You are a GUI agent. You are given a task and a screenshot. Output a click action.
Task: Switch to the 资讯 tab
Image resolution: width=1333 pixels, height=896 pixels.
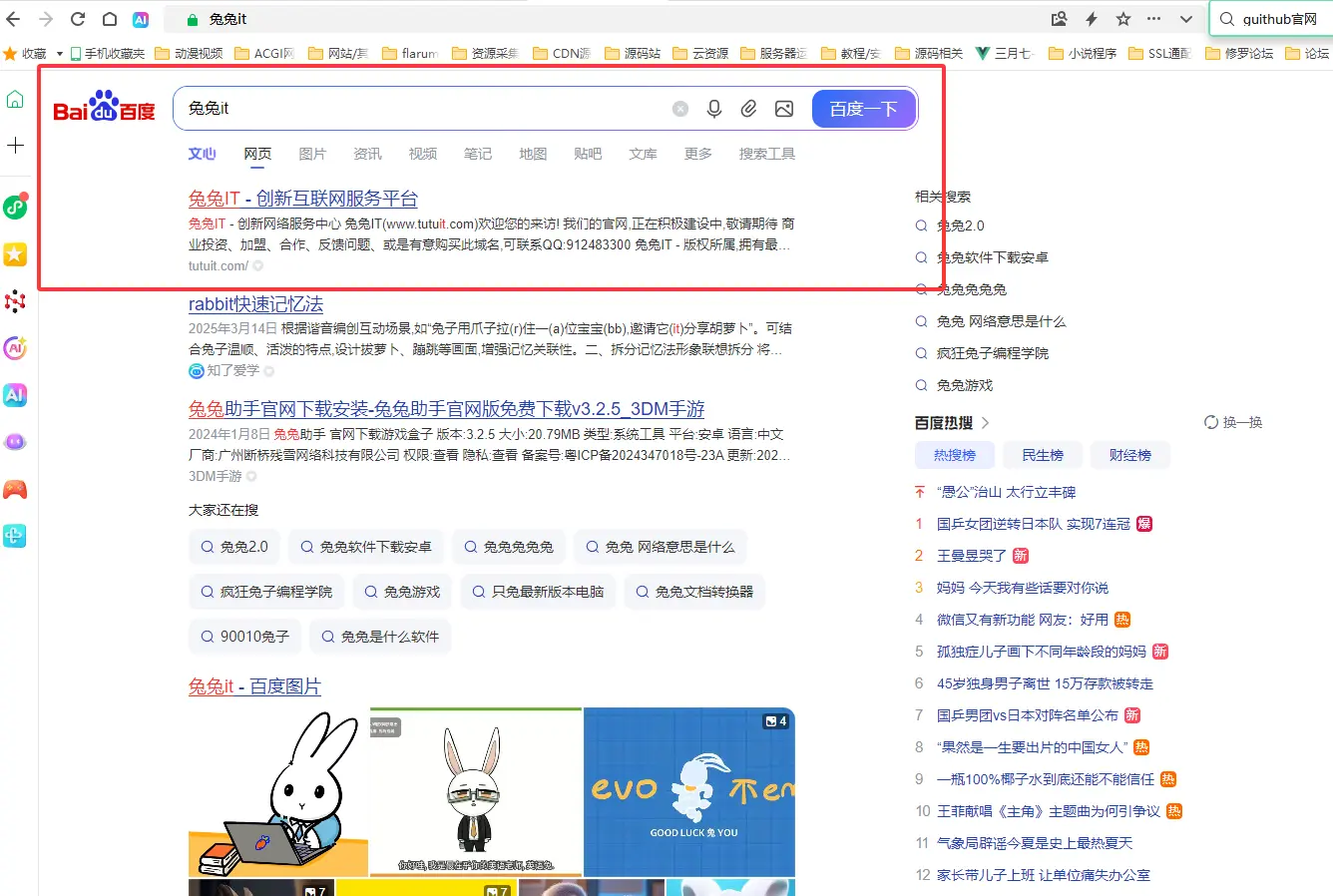367,154
